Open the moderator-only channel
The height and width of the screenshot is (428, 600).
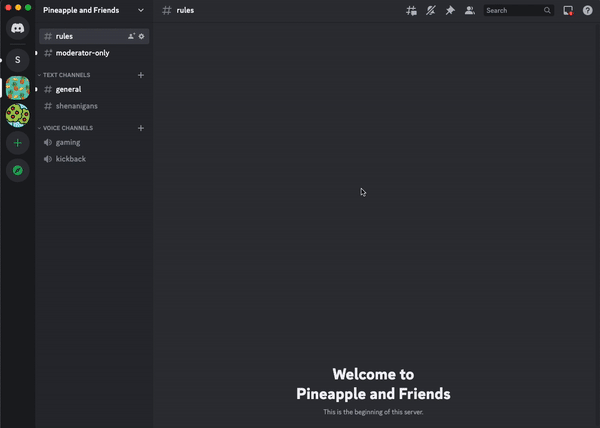pyautogui.click(x=94, y=53)
